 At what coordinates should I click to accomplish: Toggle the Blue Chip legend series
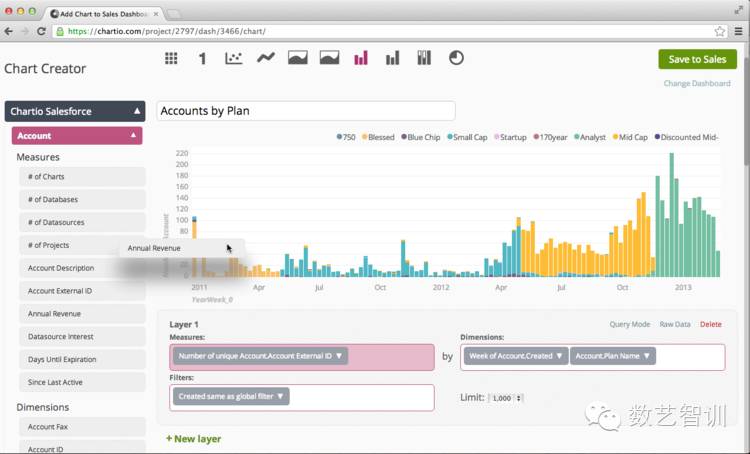420,137
